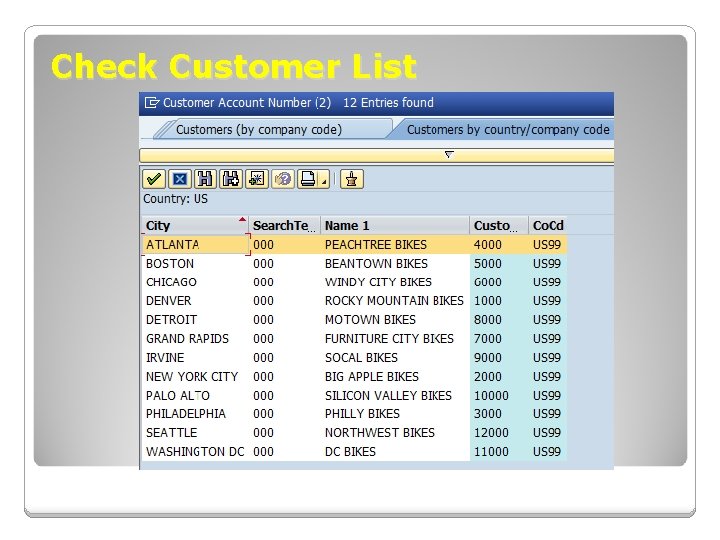Select the NEW YORK CITY cell

click(x=196, y=377)
